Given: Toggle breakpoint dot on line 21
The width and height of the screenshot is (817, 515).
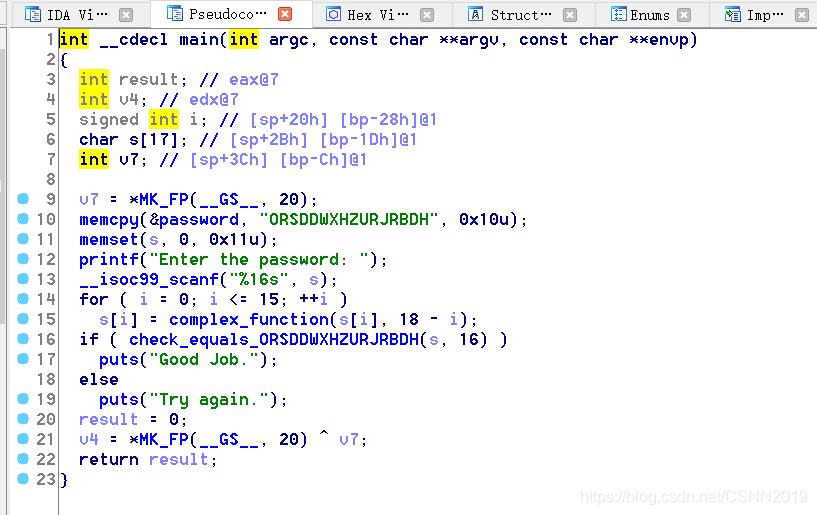Looking at the screenshot, I should pos(23,439).
